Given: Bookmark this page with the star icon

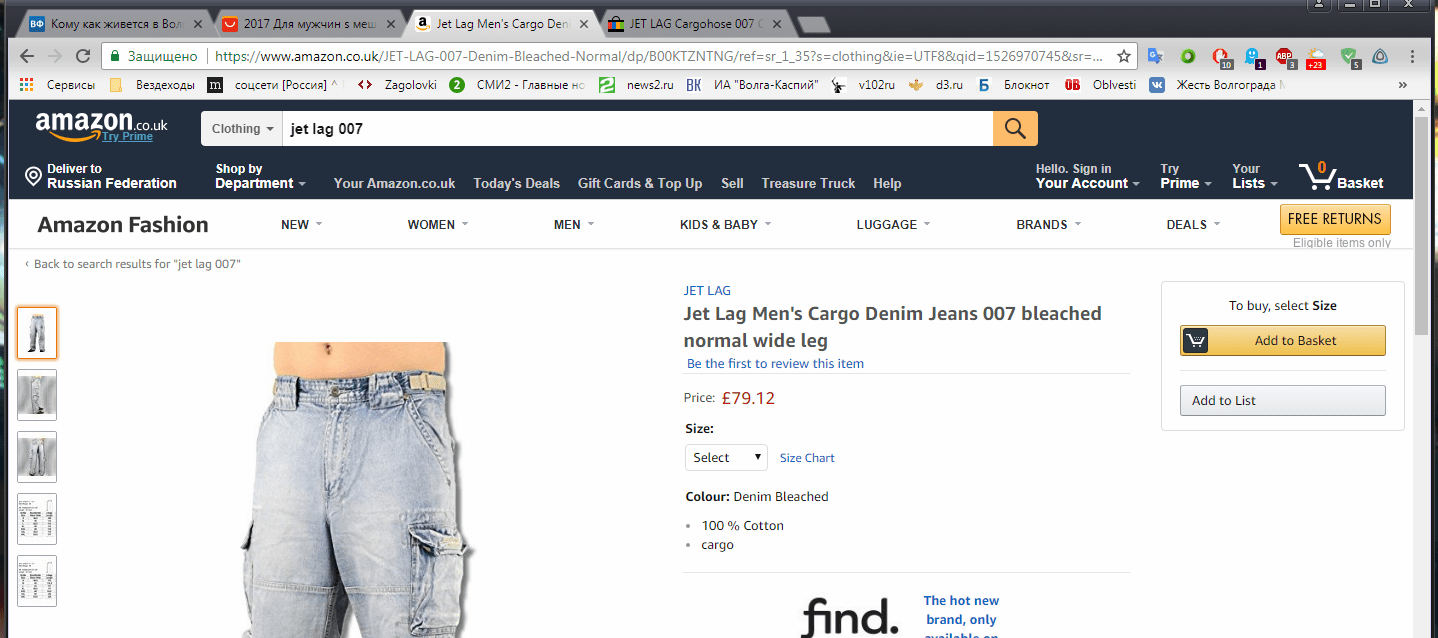Looking at the screenshot, I should click(x=1124, y=56).
